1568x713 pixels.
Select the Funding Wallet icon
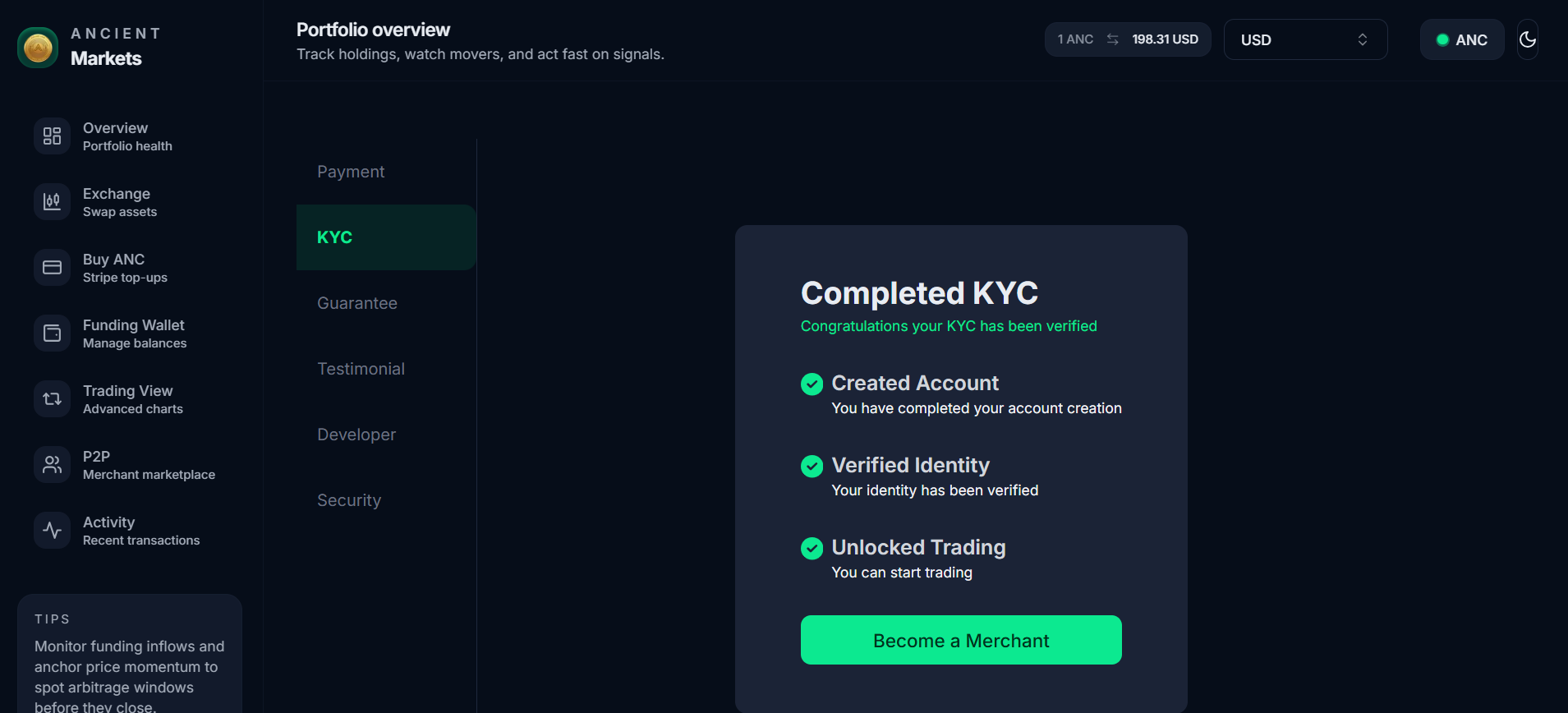point(52,333)
